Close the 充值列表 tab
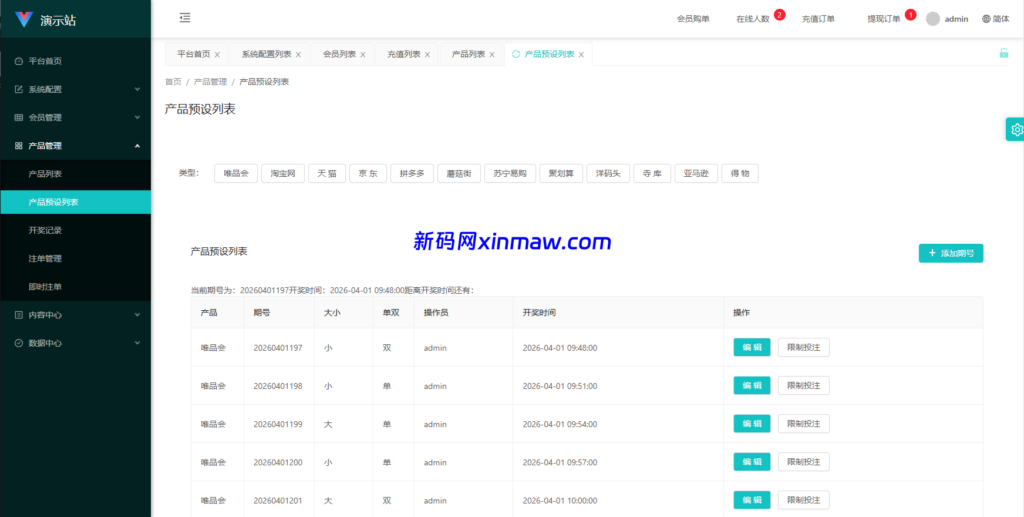1024x517 pixels. point(428,55)
